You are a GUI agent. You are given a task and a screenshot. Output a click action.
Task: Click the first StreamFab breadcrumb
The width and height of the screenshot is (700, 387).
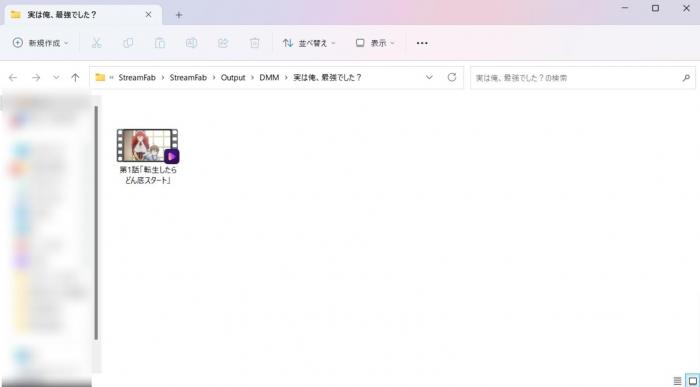coord(137,78)
